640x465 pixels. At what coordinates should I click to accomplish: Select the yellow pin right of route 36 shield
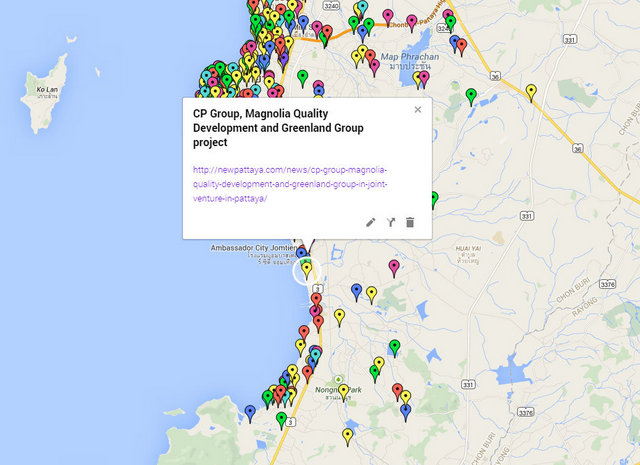tap(531, 92)
